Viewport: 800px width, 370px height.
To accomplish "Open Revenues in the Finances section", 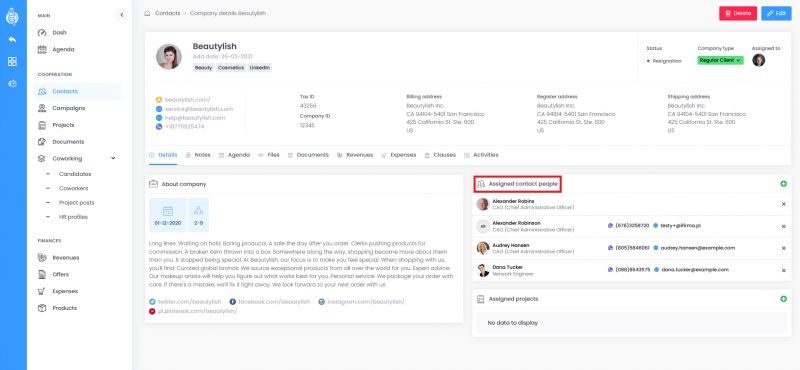I will click(66, 258).
